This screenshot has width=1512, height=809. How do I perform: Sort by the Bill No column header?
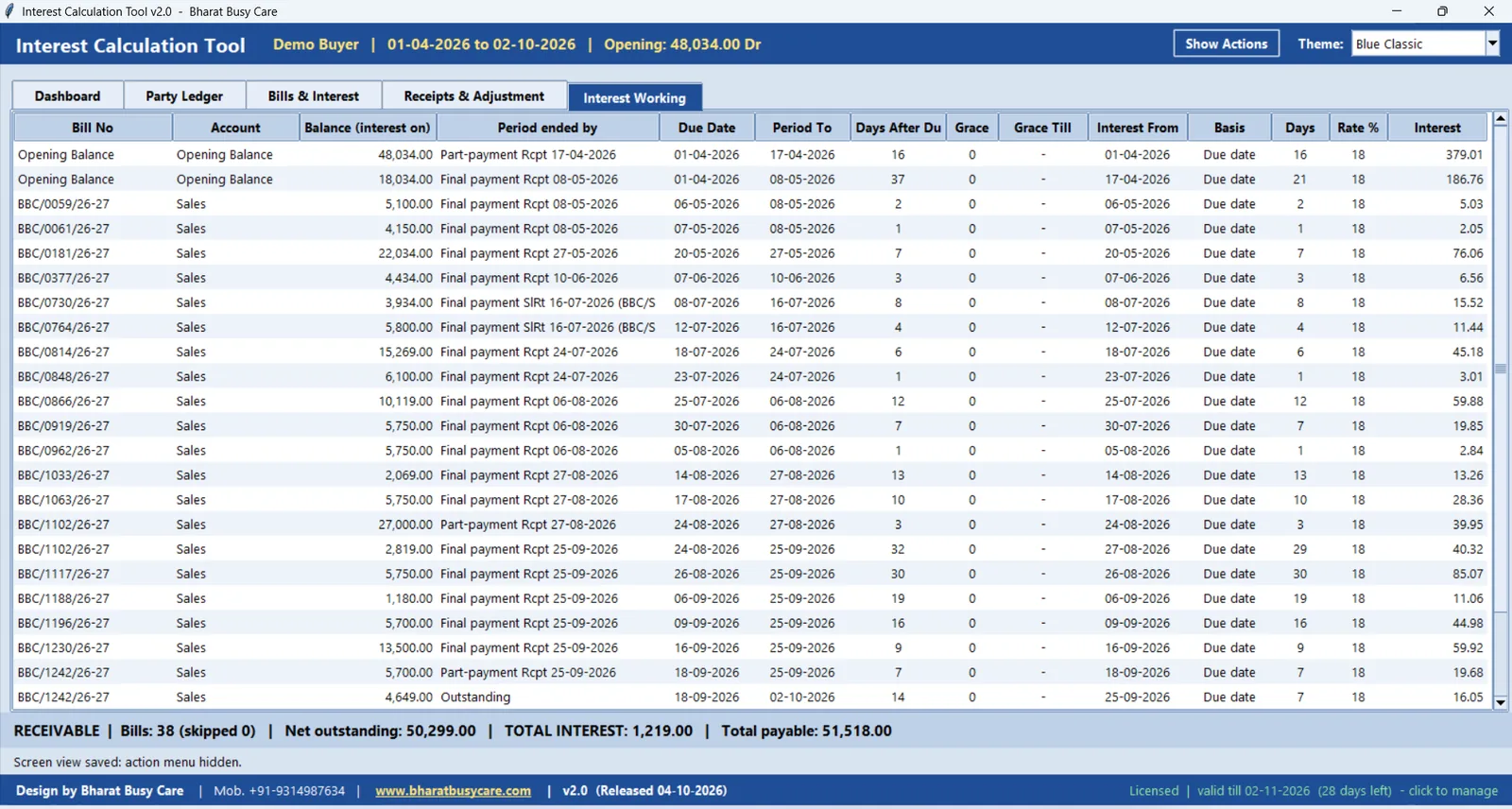tap(93, 128)
